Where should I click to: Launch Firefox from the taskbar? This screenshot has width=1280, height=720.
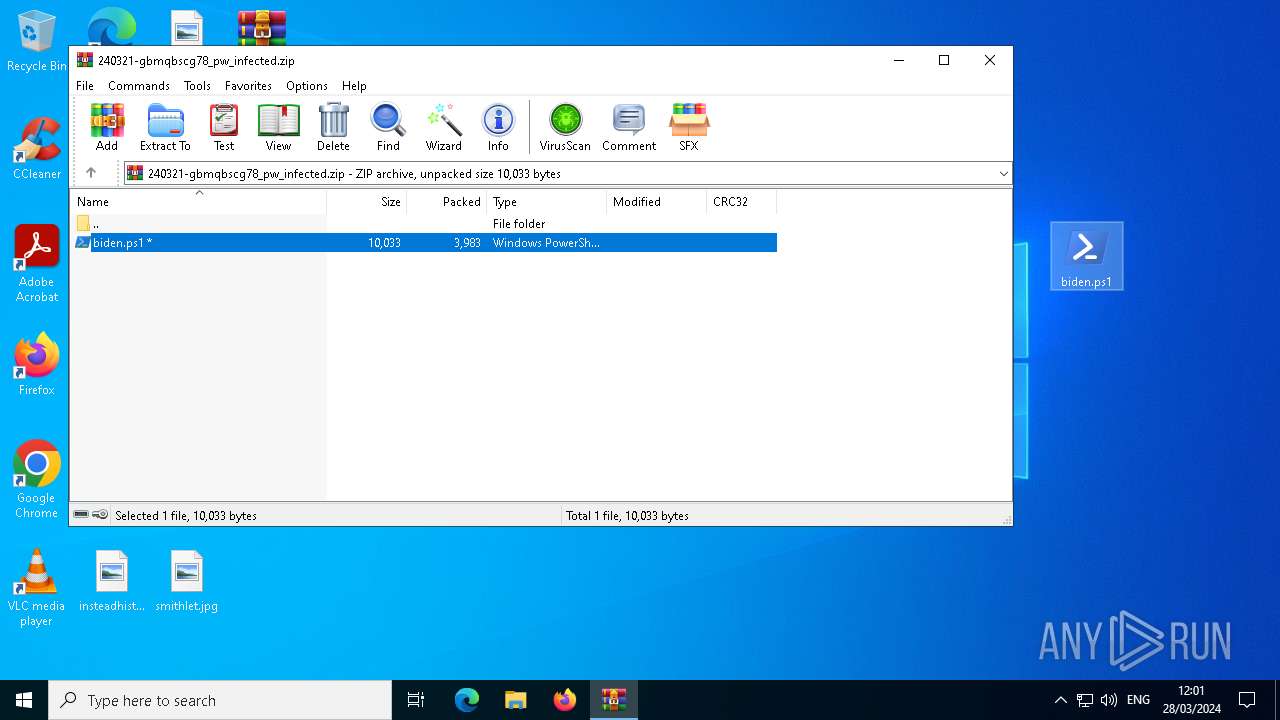point(565,700)
